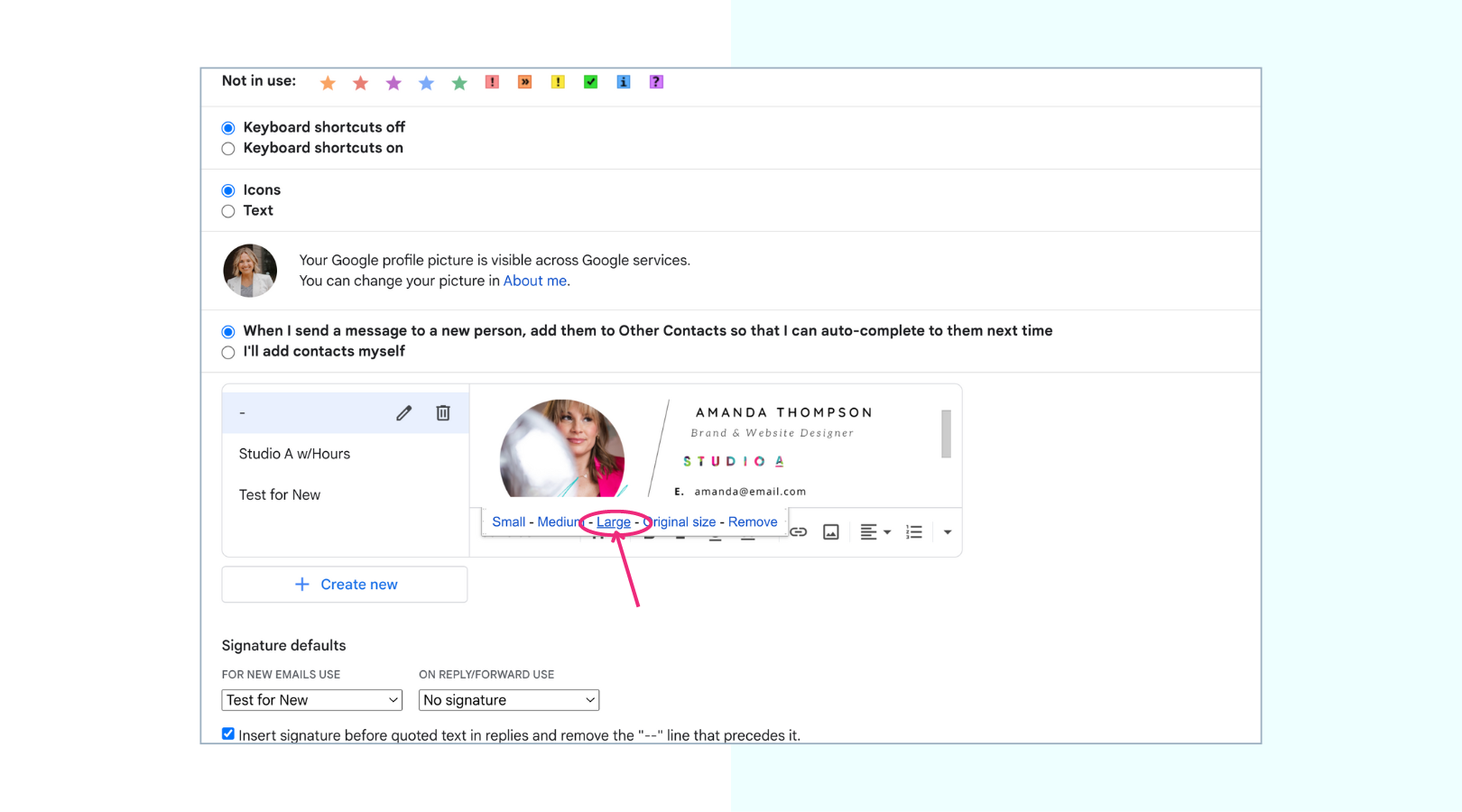1462x812 pixels.
Task: Select the Studio A w/Hours signature
Action: tap(295, 453)
